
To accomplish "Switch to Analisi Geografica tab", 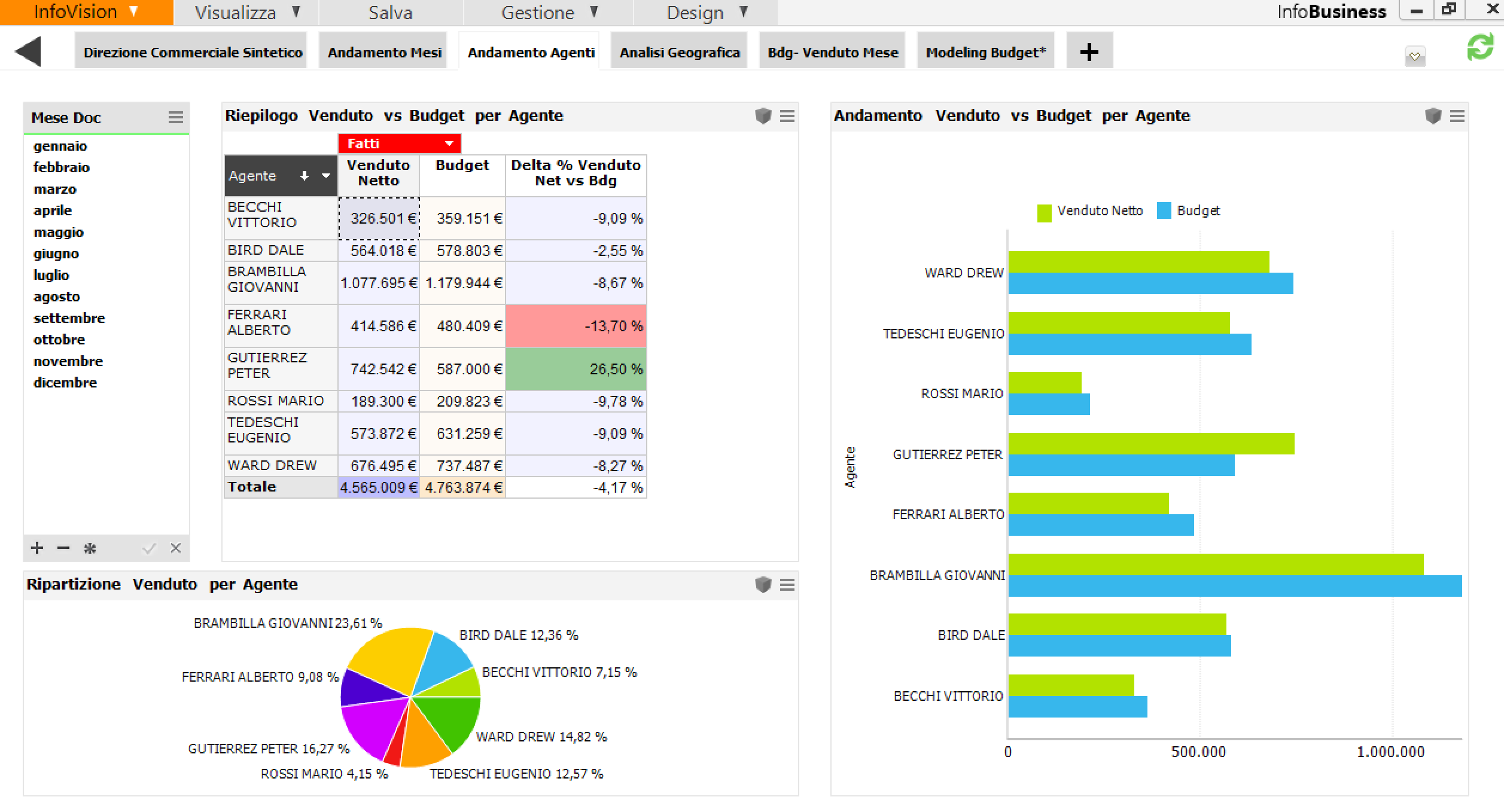I will click(x=680, y=53).
